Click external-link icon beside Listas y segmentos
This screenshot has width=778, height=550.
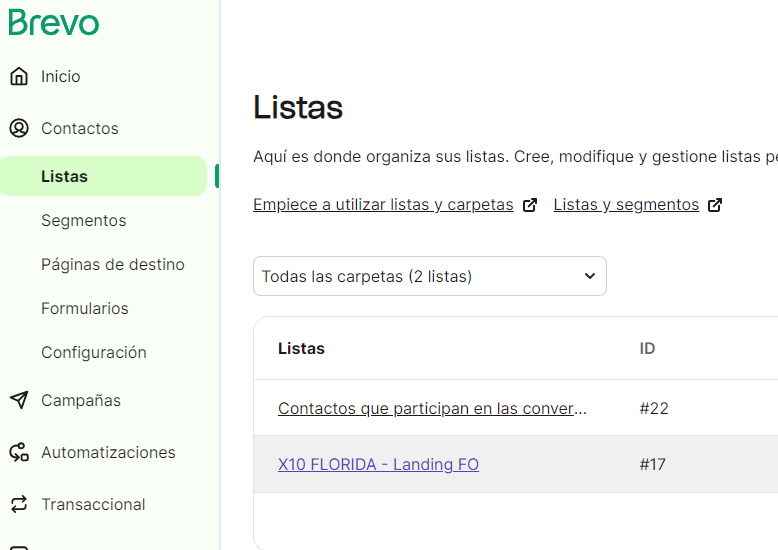point(715,205)
